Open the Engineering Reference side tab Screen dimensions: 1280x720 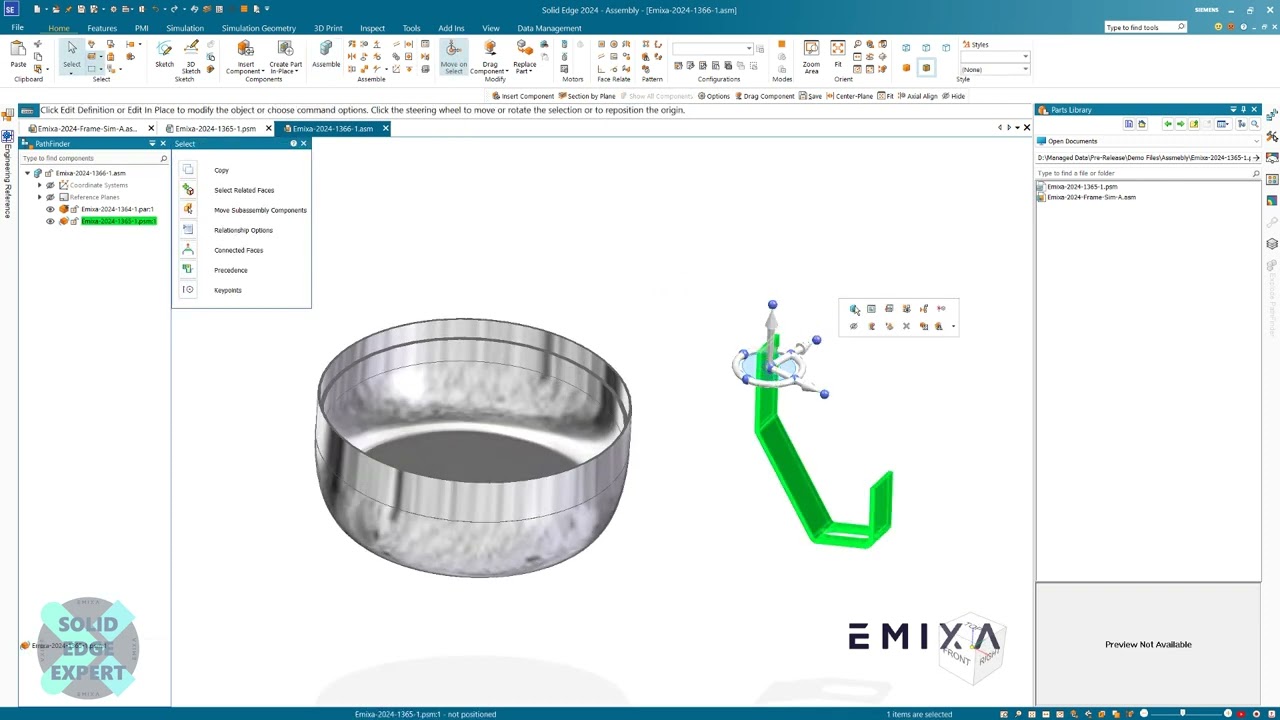[x=7, y=177]
